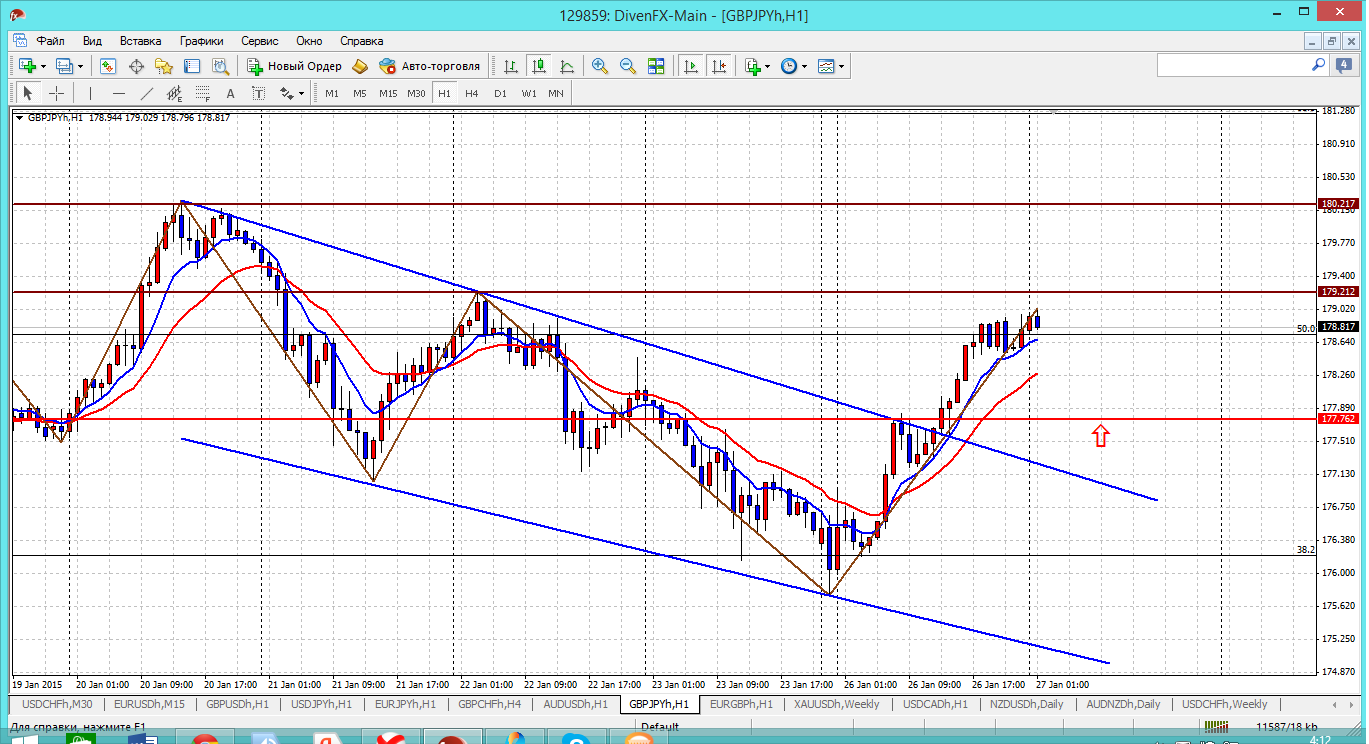Image resolution: width=1369 pixels, height=744 pixels.
Task: Show the Market Watch window
Action: [x=108, y=66]
